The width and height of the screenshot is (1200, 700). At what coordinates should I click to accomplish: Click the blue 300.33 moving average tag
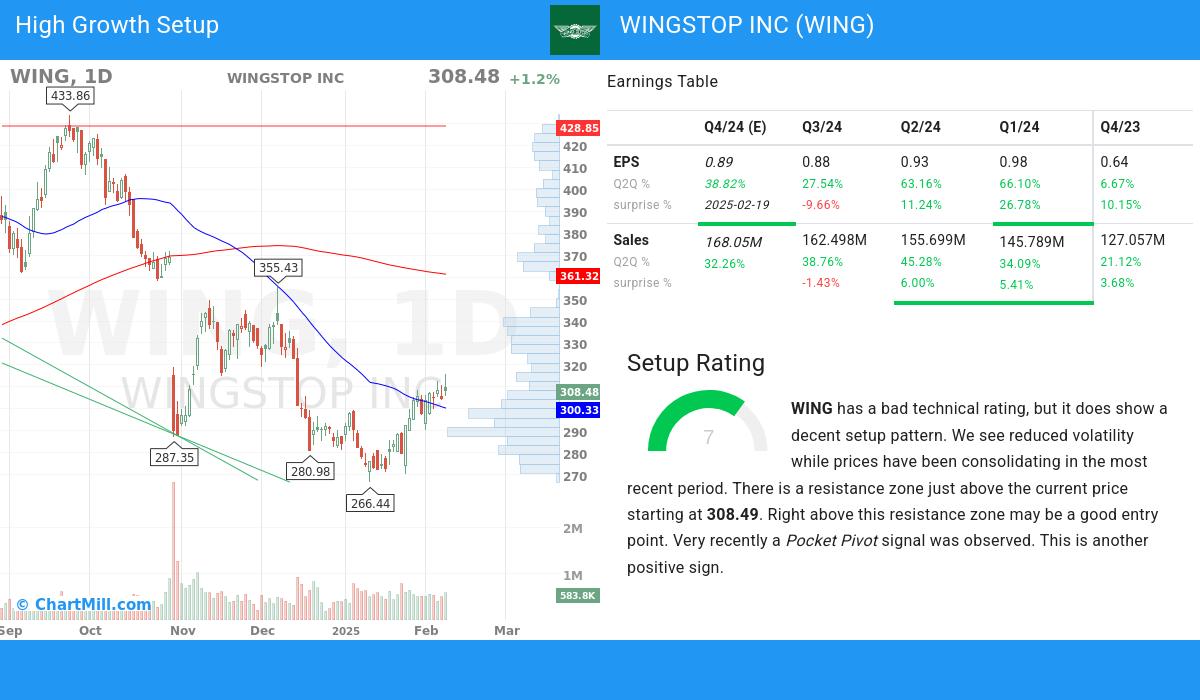click(x=579, y=410)
